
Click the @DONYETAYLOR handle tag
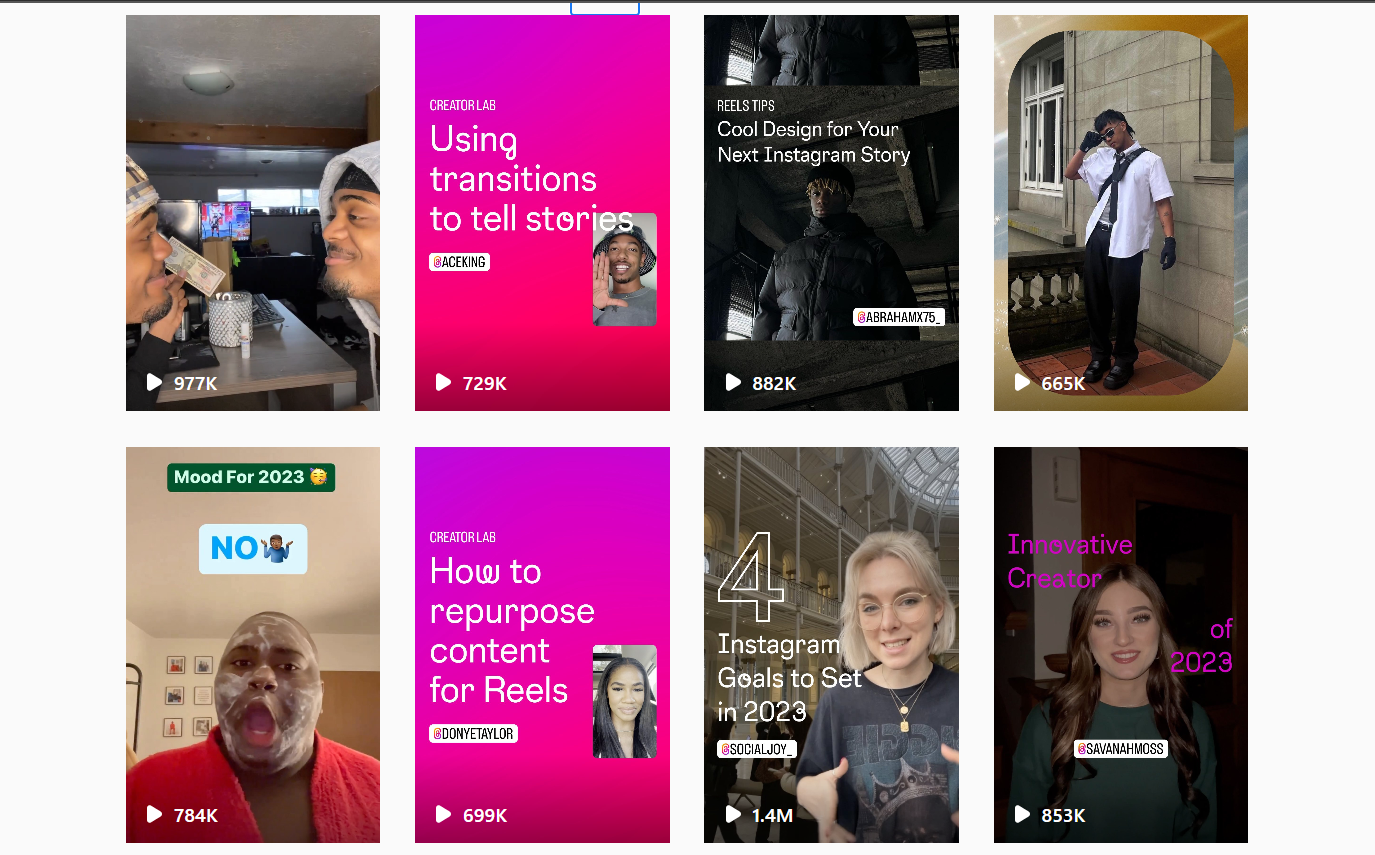[x=474, y=734]
